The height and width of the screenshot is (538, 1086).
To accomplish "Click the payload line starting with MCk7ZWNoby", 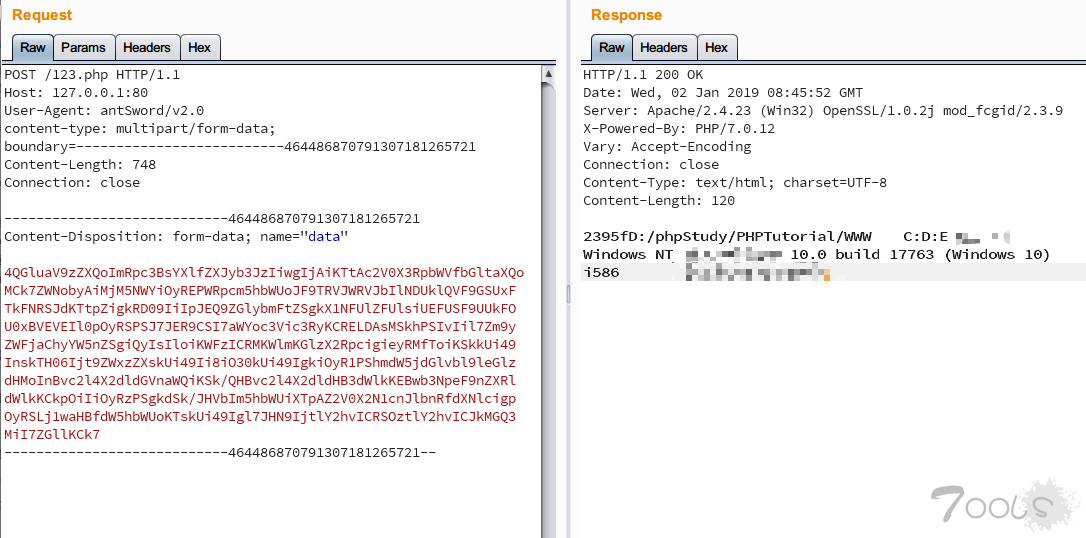I will point(260,291).
